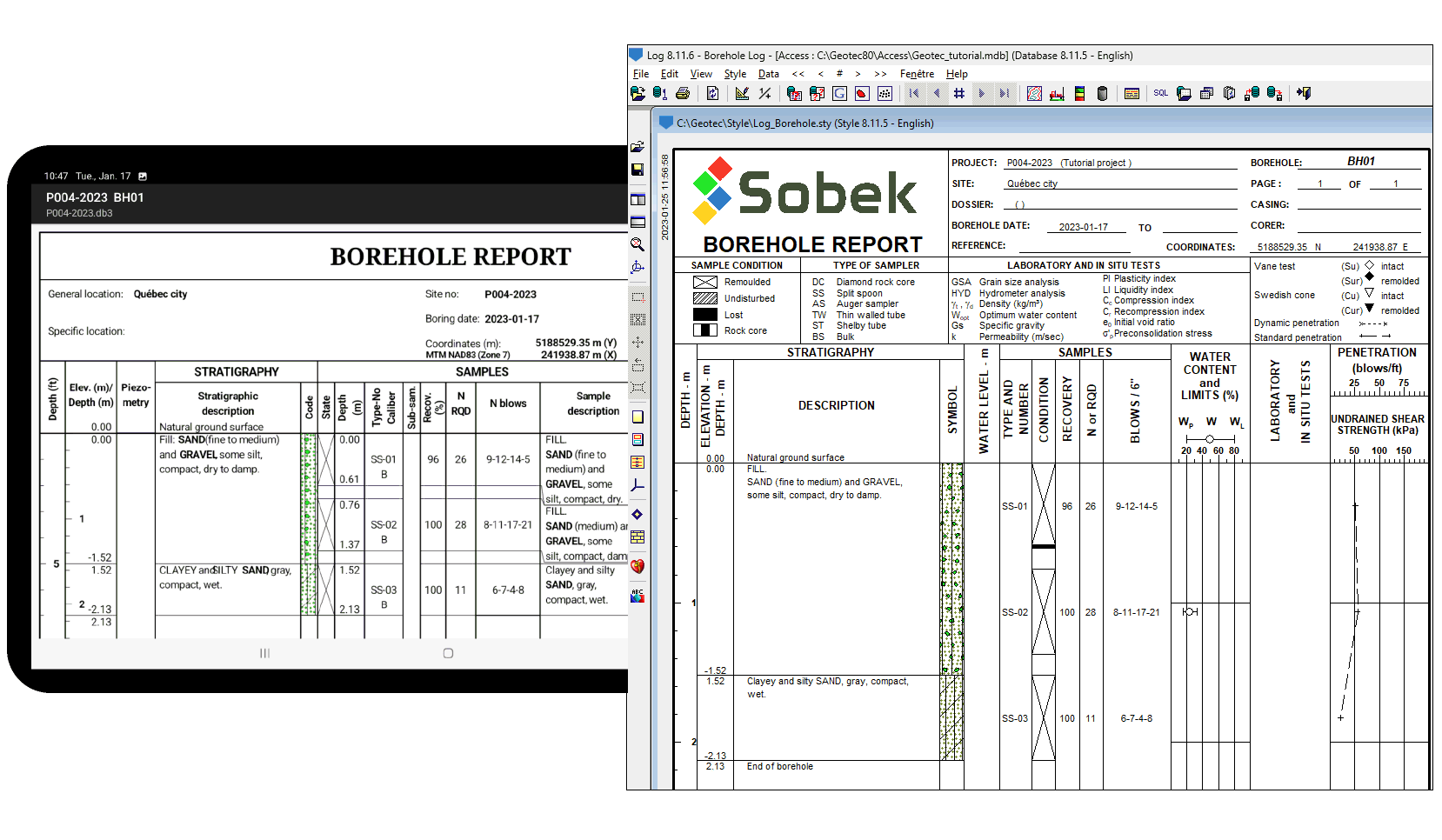Click the fraction ratio icon in toolbar
This screenshot has height=840, width=1442.
764,93
